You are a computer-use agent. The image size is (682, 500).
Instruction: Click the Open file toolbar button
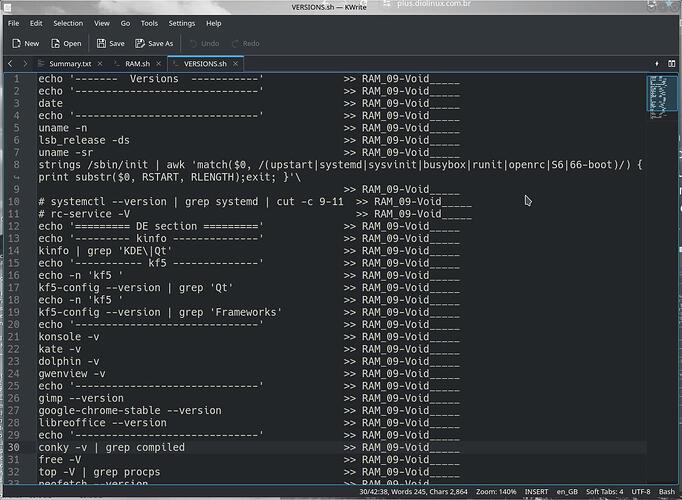click(66, 43)
